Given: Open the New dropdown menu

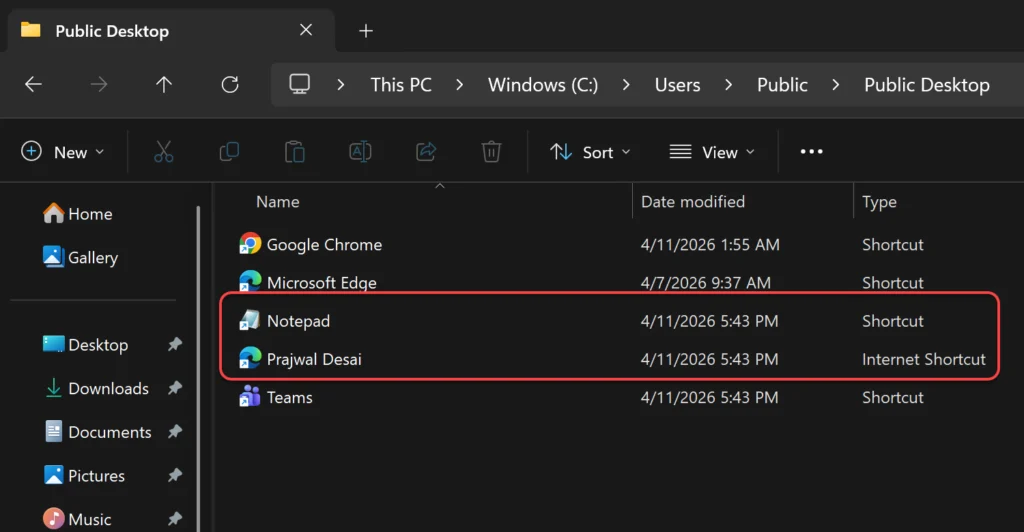Looking at the screenshot, I should pos(63,151).
